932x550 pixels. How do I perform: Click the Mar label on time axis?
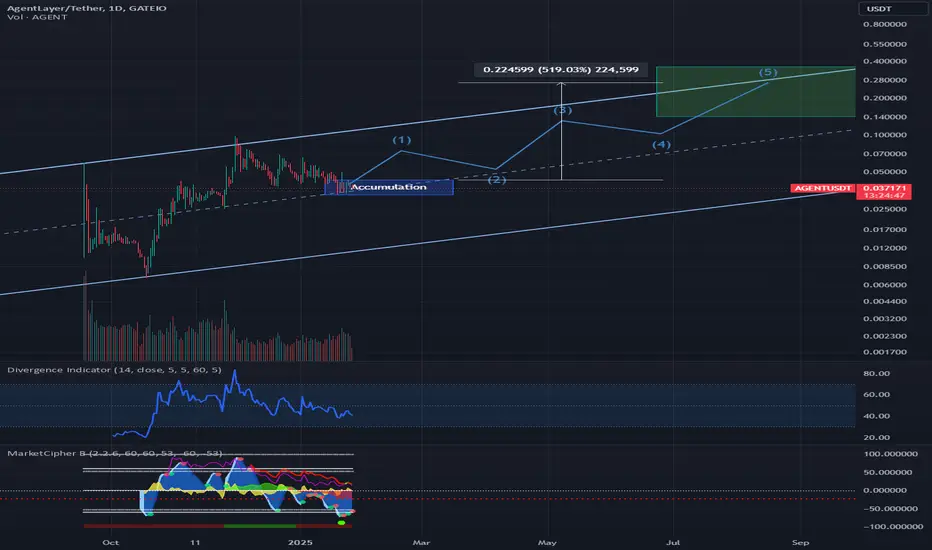click(x=421, y=542)
